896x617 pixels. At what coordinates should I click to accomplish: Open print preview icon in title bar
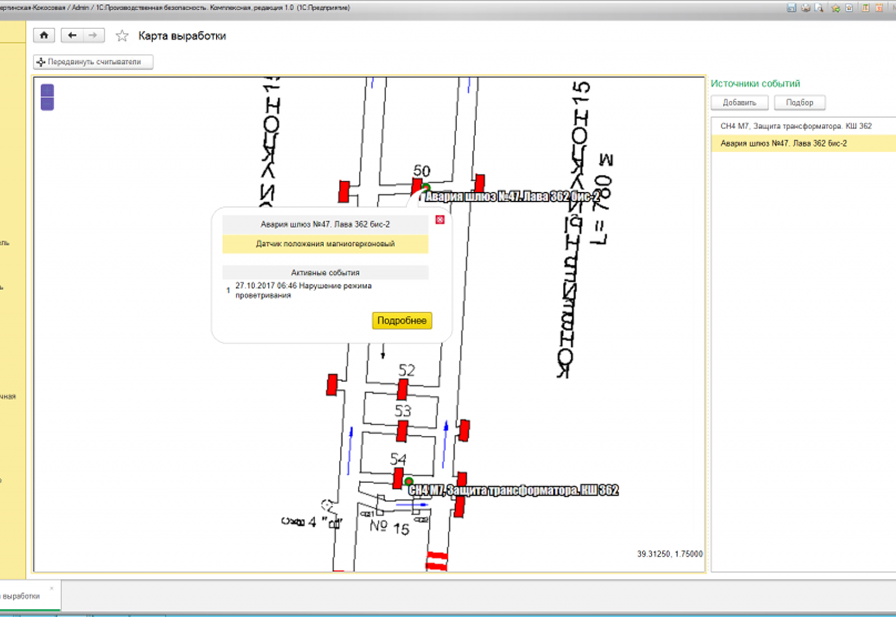click(x=817, y=7)
